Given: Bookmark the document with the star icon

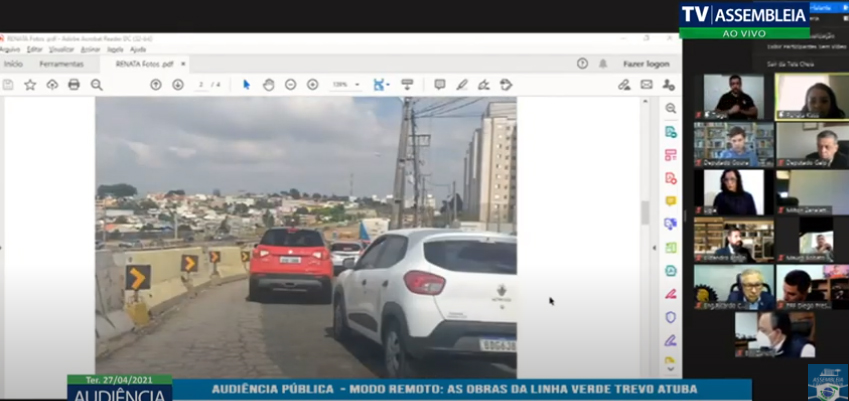Looking at the screenshot, I should (x=30, y=85).
